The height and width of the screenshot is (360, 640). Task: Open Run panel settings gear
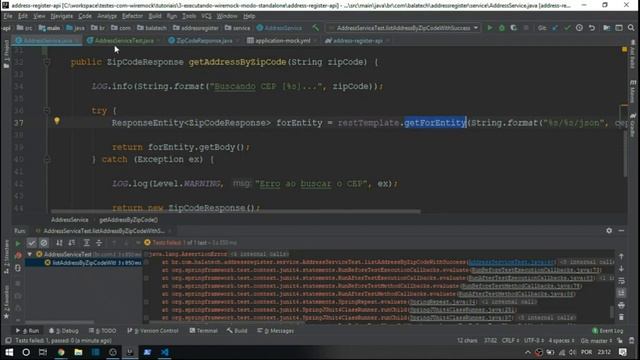click(x=609, y=231)
